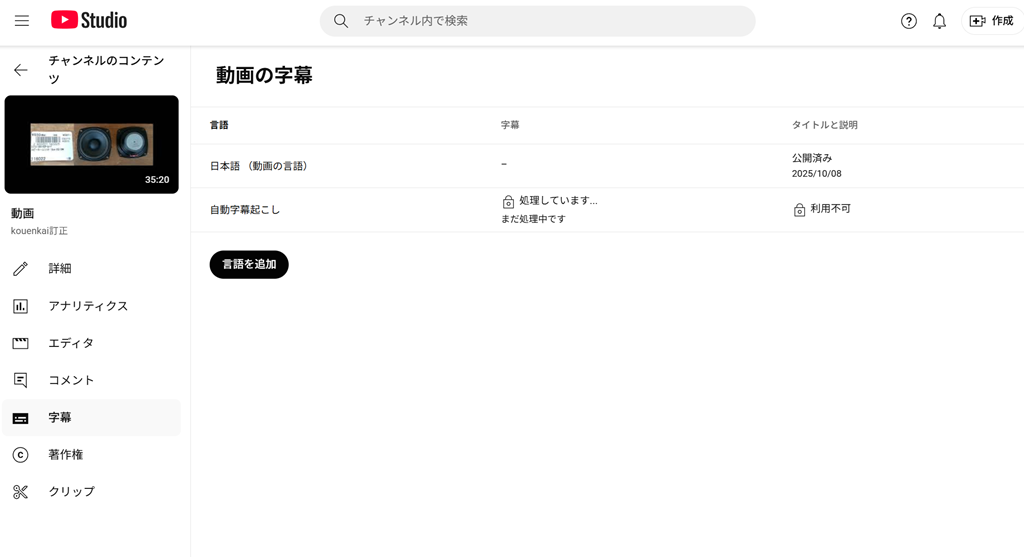Click the クリップ scissors icon

tap(21, 492)
